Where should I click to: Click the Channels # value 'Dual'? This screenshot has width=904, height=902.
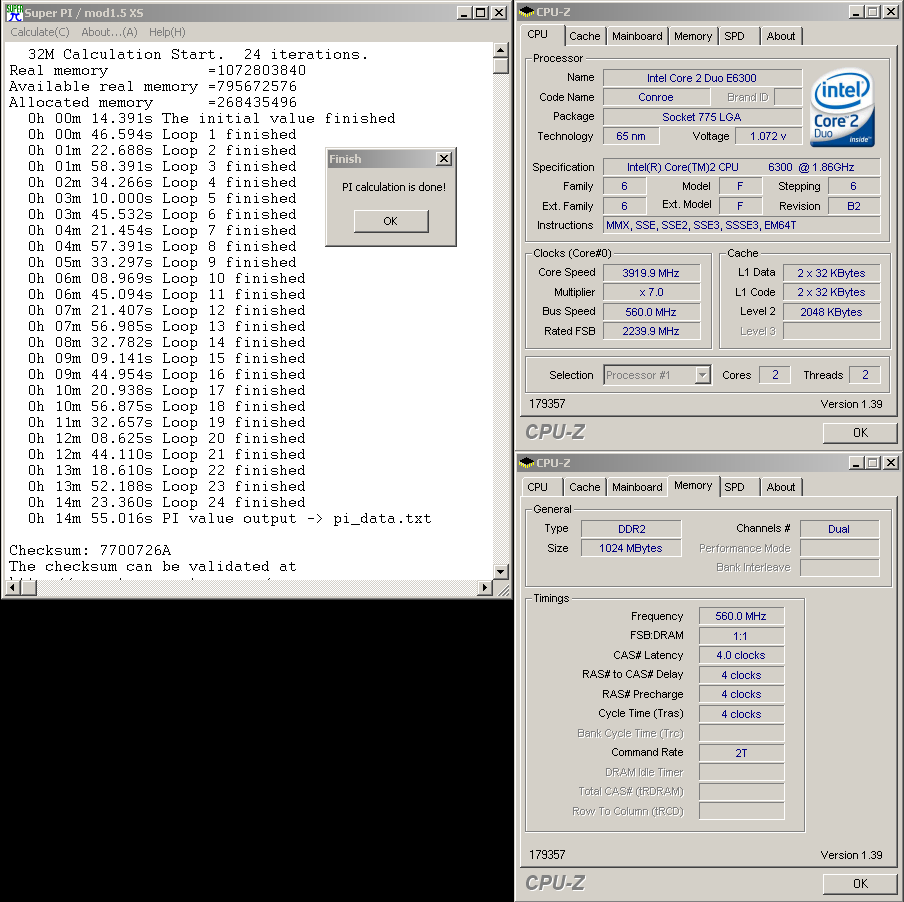(839, 529)
